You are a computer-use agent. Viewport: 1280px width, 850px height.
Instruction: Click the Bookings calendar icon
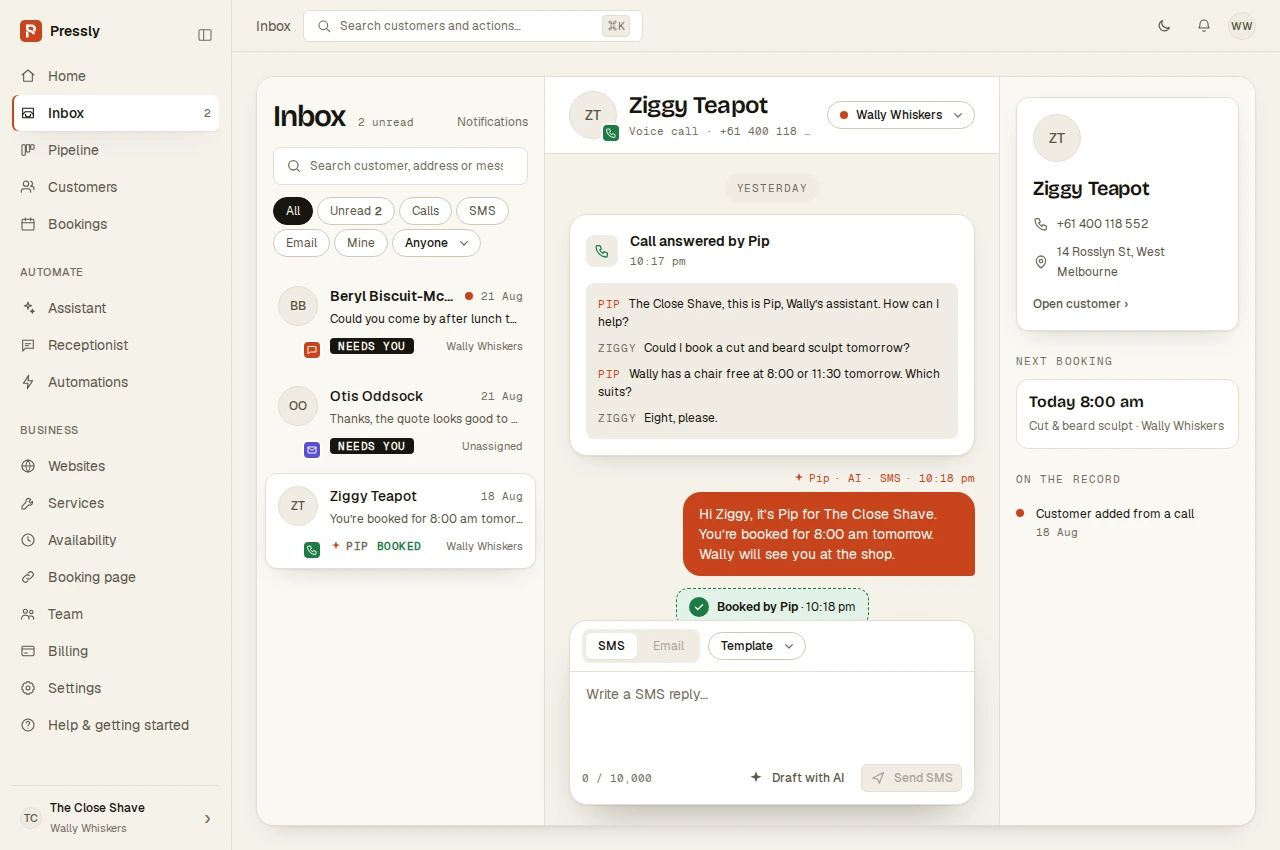28,224
